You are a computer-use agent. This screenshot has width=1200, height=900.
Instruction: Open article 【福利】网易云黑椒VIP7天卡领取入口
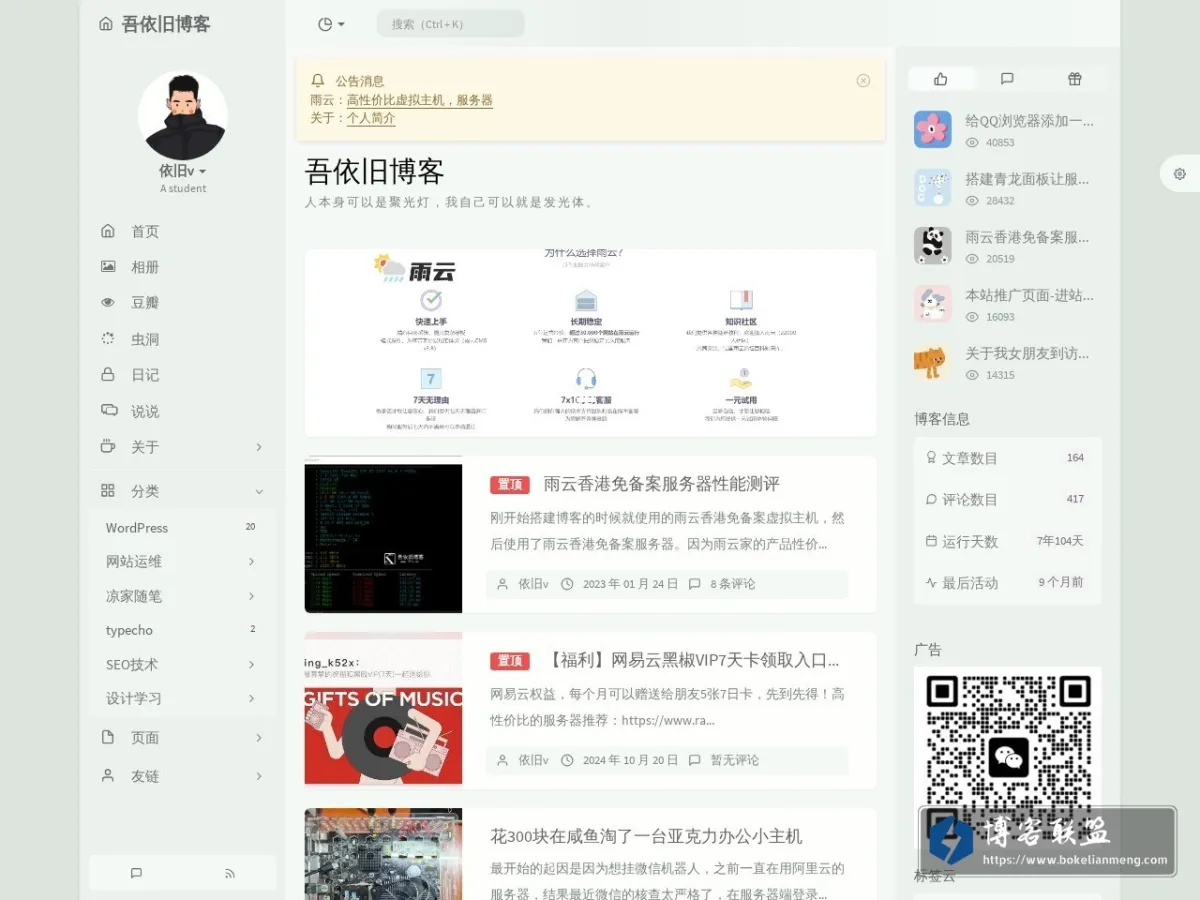coord(693,660)
